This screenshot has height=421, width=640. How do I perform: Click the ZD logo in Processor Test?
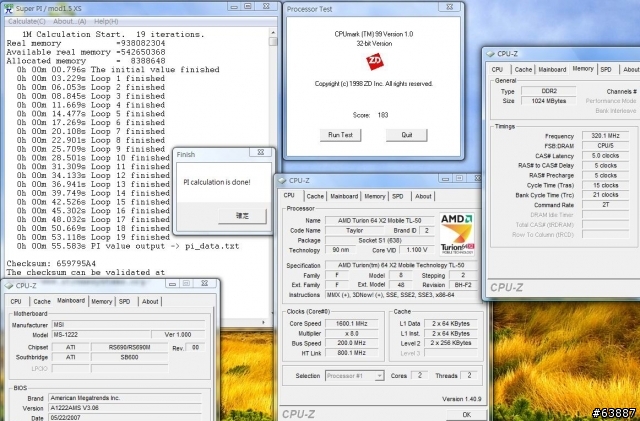coord(374,61)
